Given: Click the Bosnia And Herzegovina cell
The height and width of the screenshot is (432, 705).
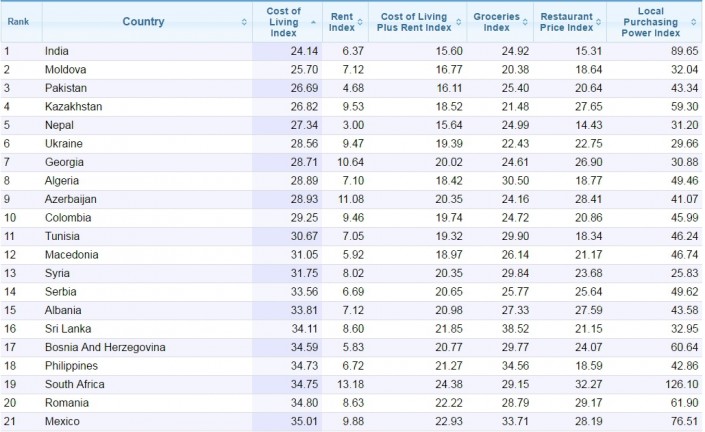Looking at the screenshot, I should (105, 347).
